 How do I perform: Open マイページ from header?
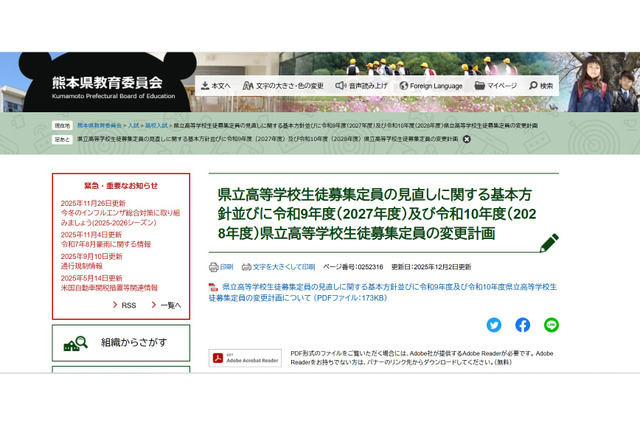[x=496, y=86]
